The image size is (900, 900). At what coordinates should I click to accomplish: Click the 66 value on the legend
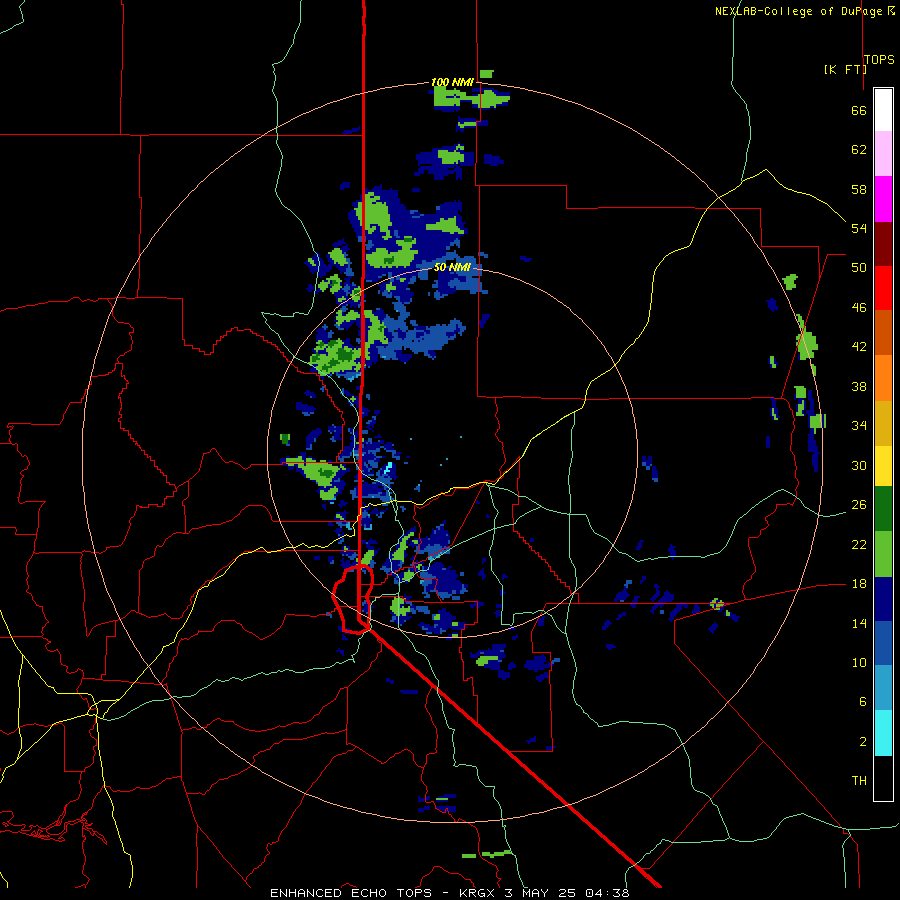[859, 111]
